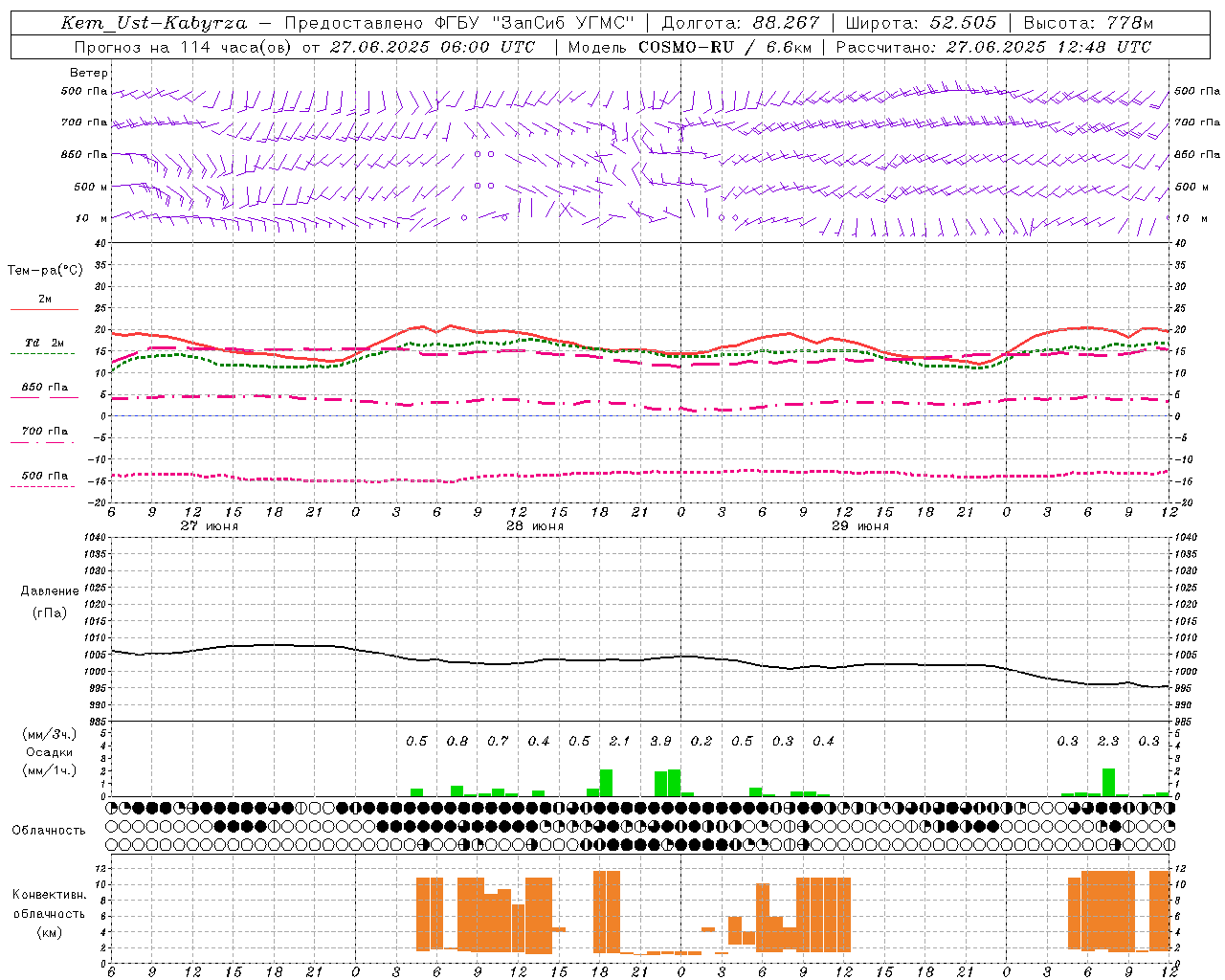
Task: Click the 2.1 precipitation total value
Action: (x=619, y=742)
